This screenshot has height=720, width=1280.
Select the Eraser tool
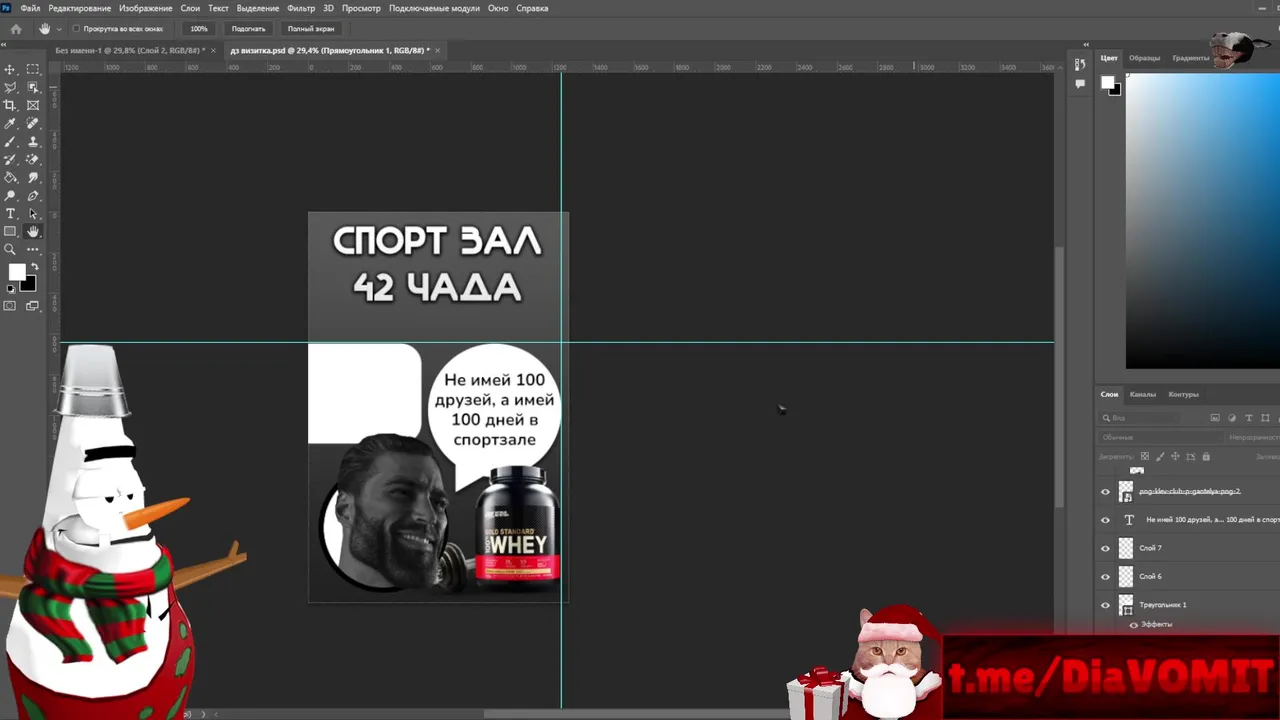tap(33, 159)
